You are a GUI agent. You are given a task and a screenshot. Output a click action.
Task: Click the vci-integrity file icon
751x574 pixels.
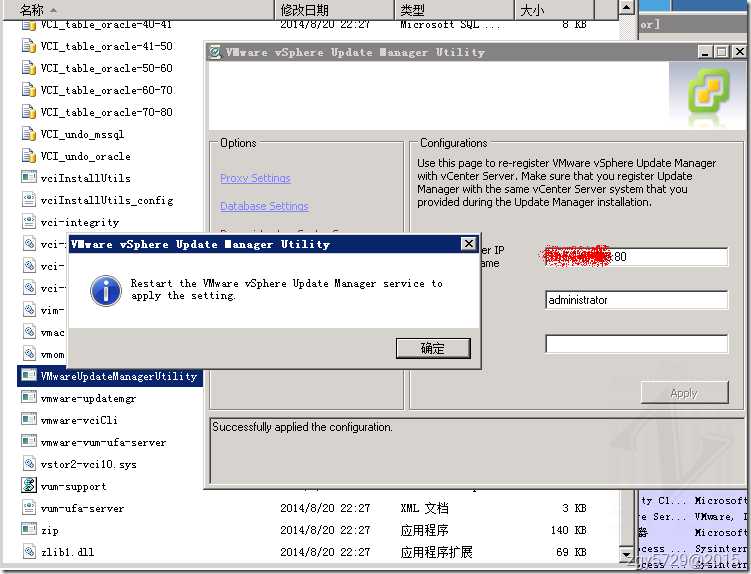[29, 222]
